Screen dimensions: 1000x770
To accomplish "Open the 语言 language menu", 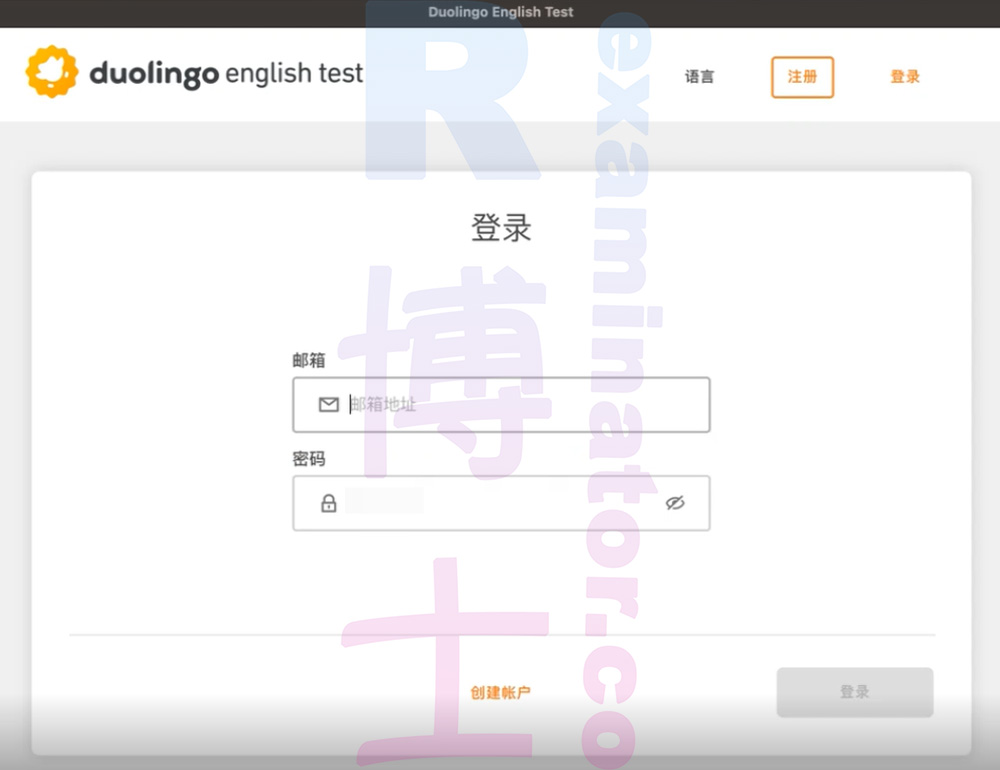I will point(700,77).
